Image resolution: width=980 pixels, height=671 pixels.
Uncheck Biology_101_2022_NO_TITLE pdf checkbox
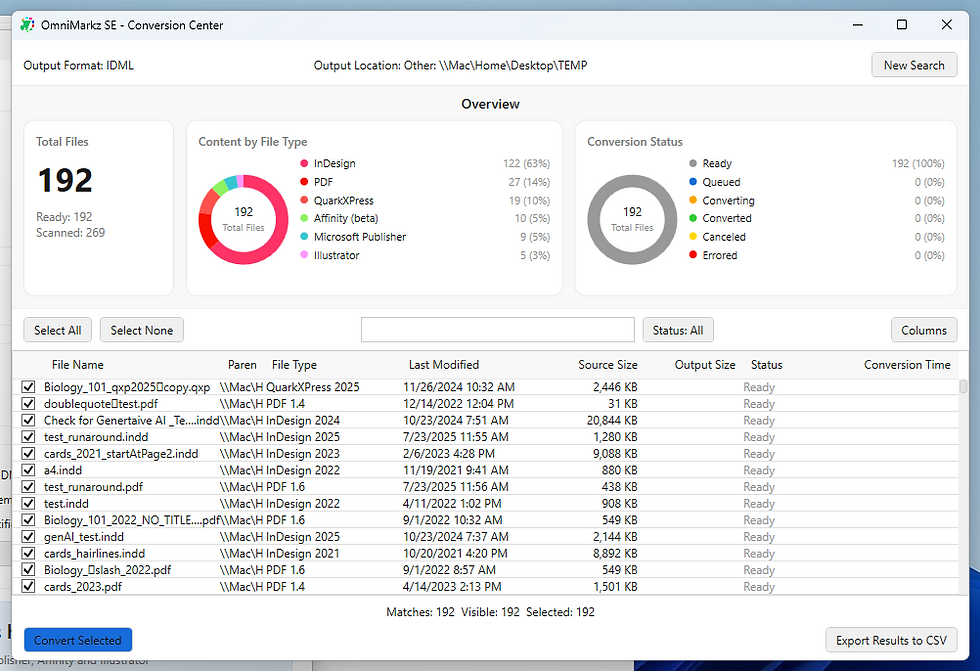(28, 520)
